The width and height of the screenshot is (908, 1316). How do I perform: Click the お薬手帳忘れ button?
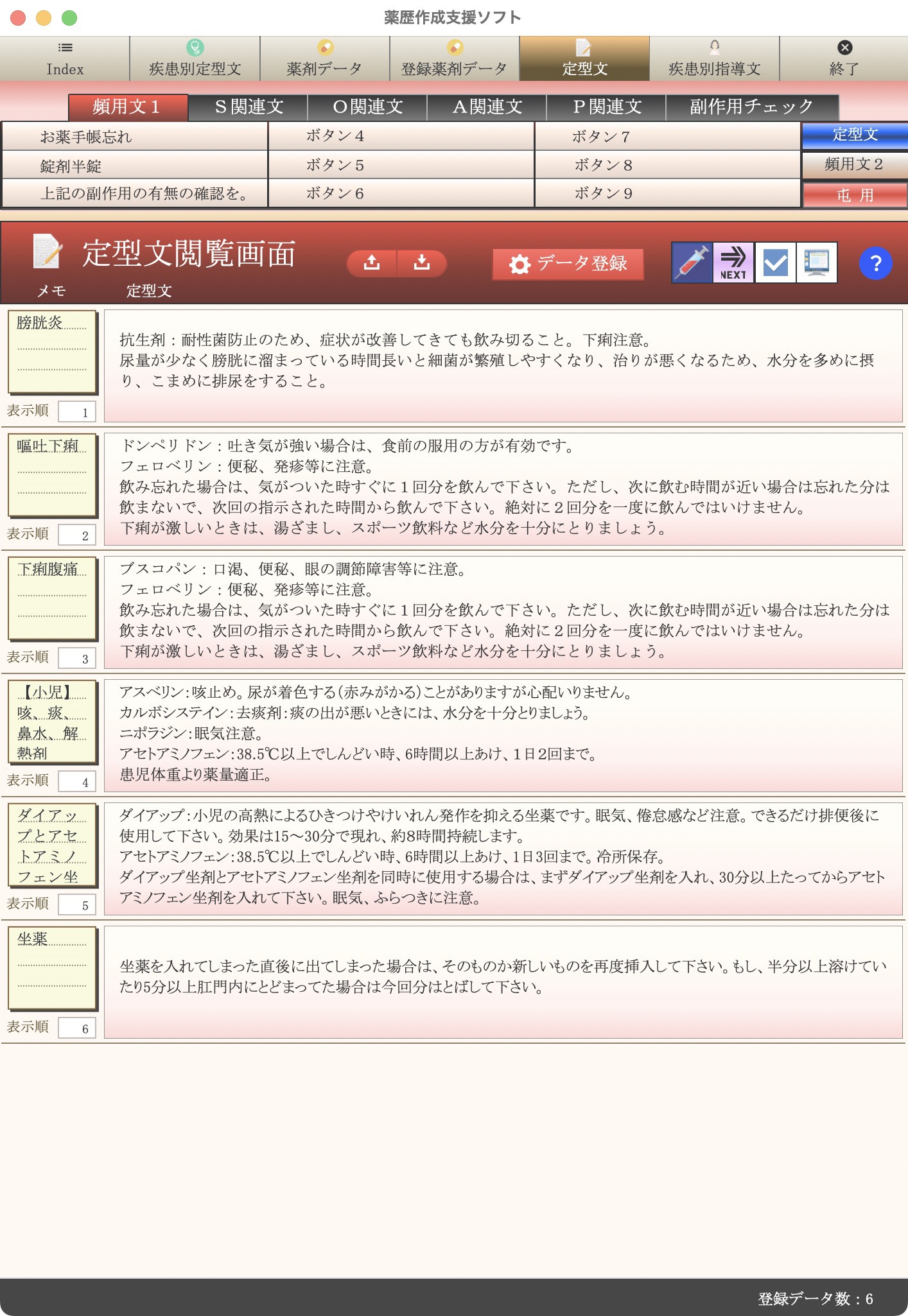pyautogui.click(x=135, y=136)
